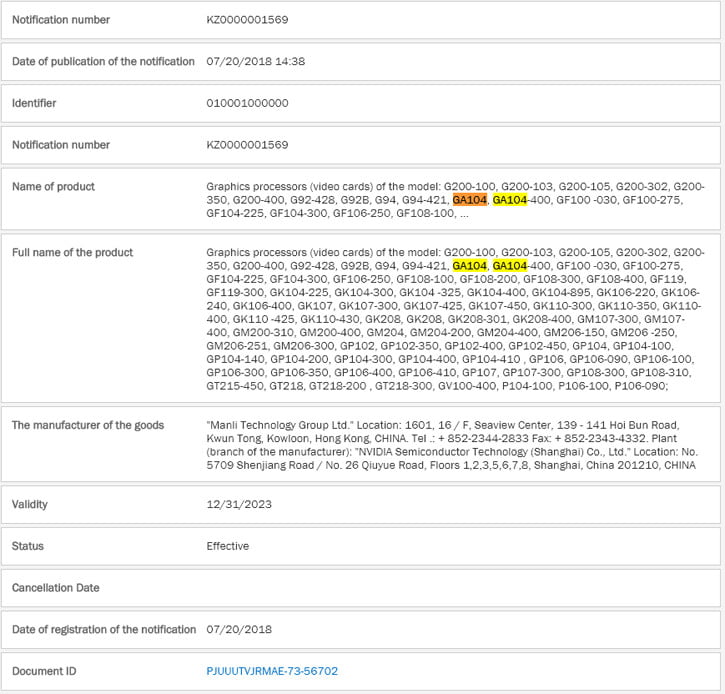Click "Date of registration of the notification" label
This screenshot has width=725, height=694.
click(x=104, y=629)
